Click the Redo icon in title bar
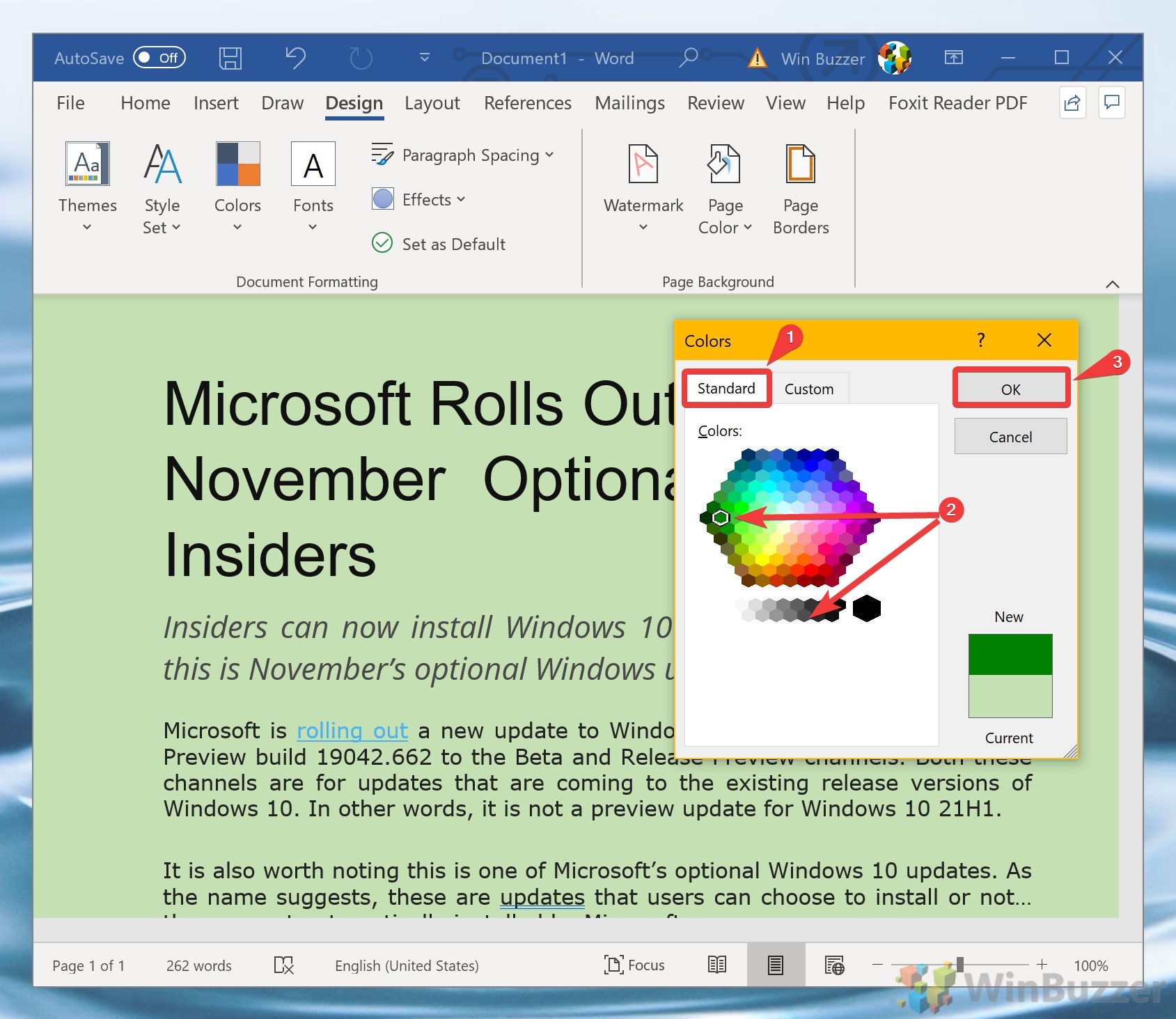 pyautogui.click(x=361, y=59)
